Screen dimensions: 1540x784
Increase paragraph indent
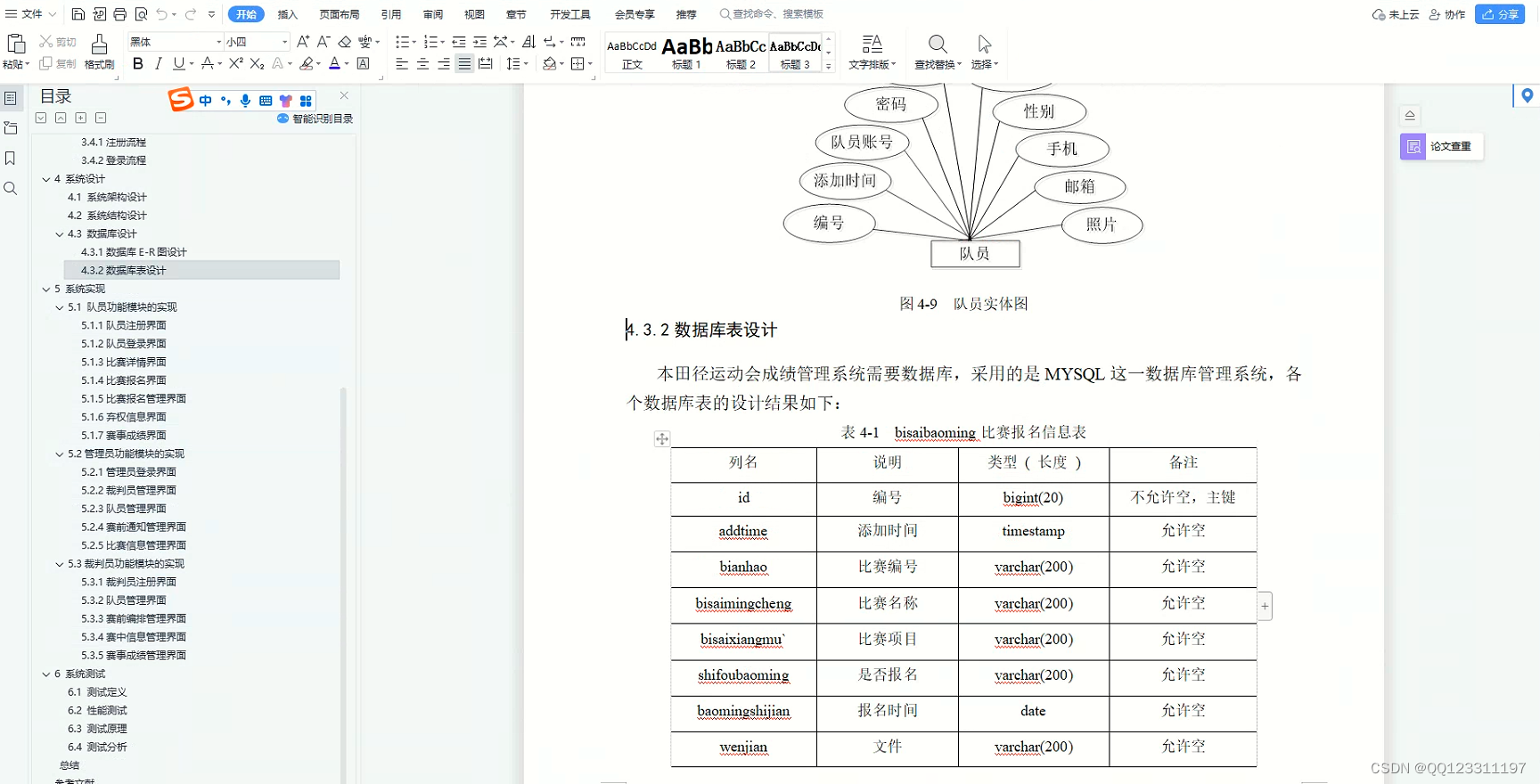point(479,42)
